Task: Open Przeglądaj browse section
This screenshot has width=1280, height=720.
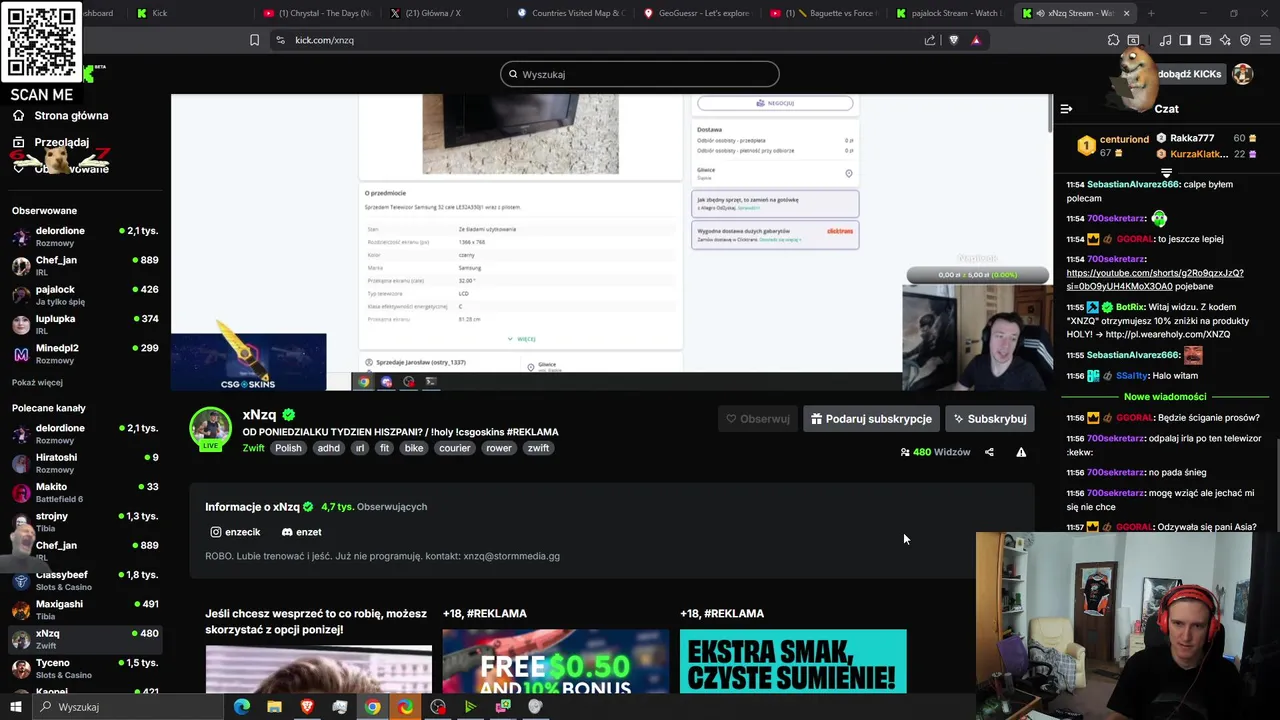Action: (51, 142)
